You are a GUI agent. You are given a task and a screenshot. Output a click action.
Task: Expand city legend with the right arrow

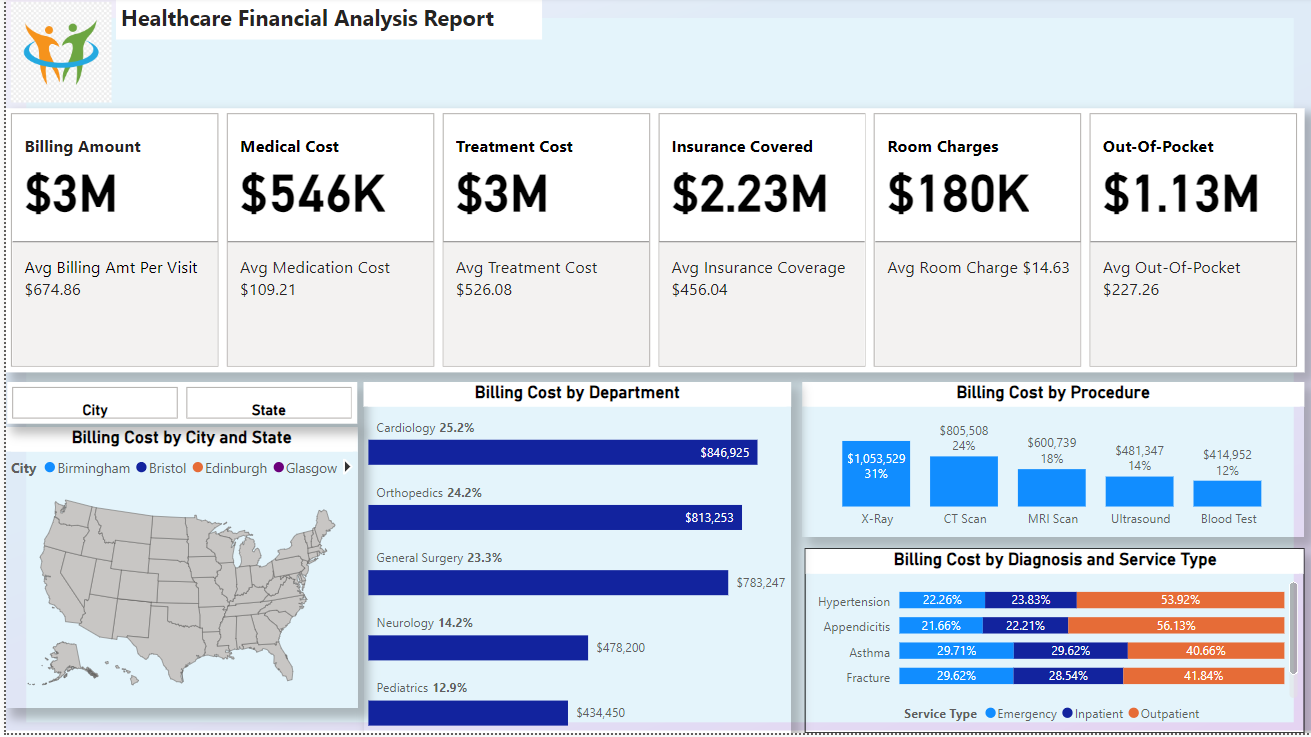point(347,467)
